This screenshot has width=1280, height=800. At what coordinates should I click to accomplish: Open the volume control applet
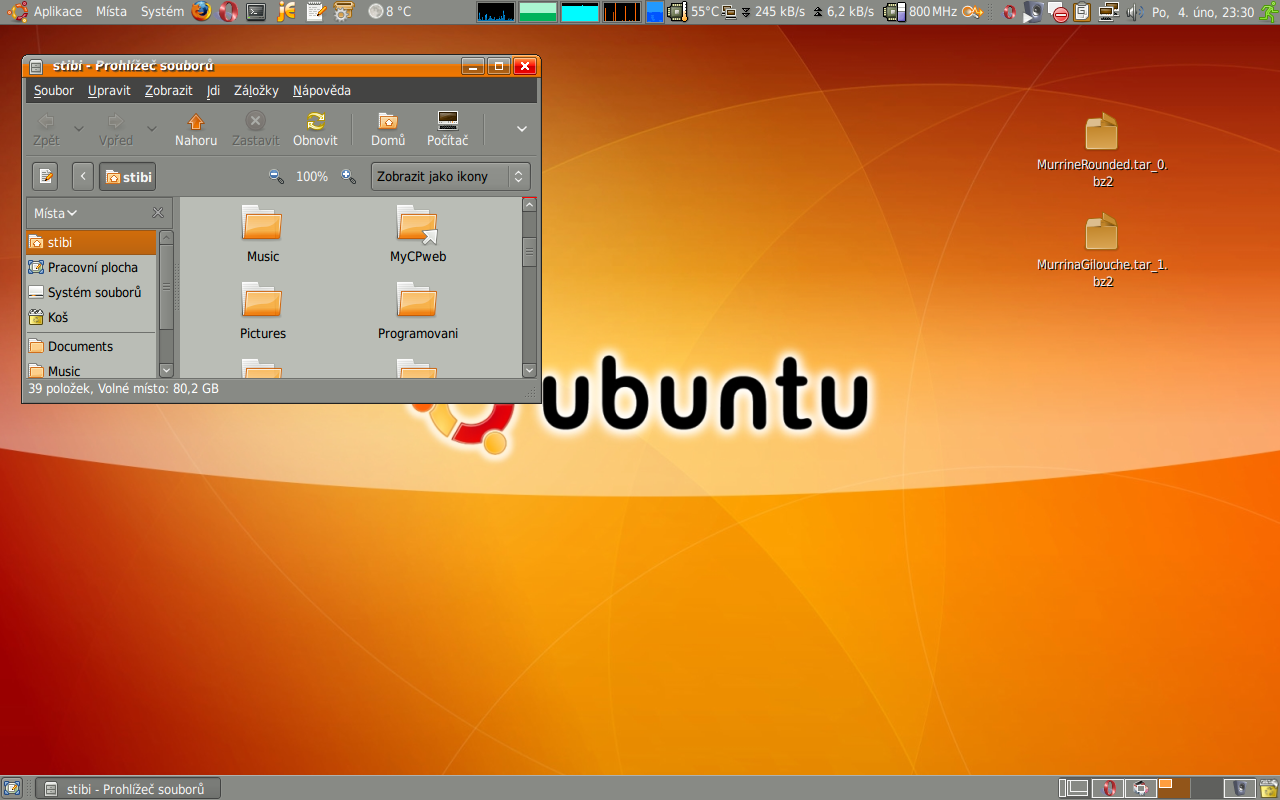click(1134, 12)
